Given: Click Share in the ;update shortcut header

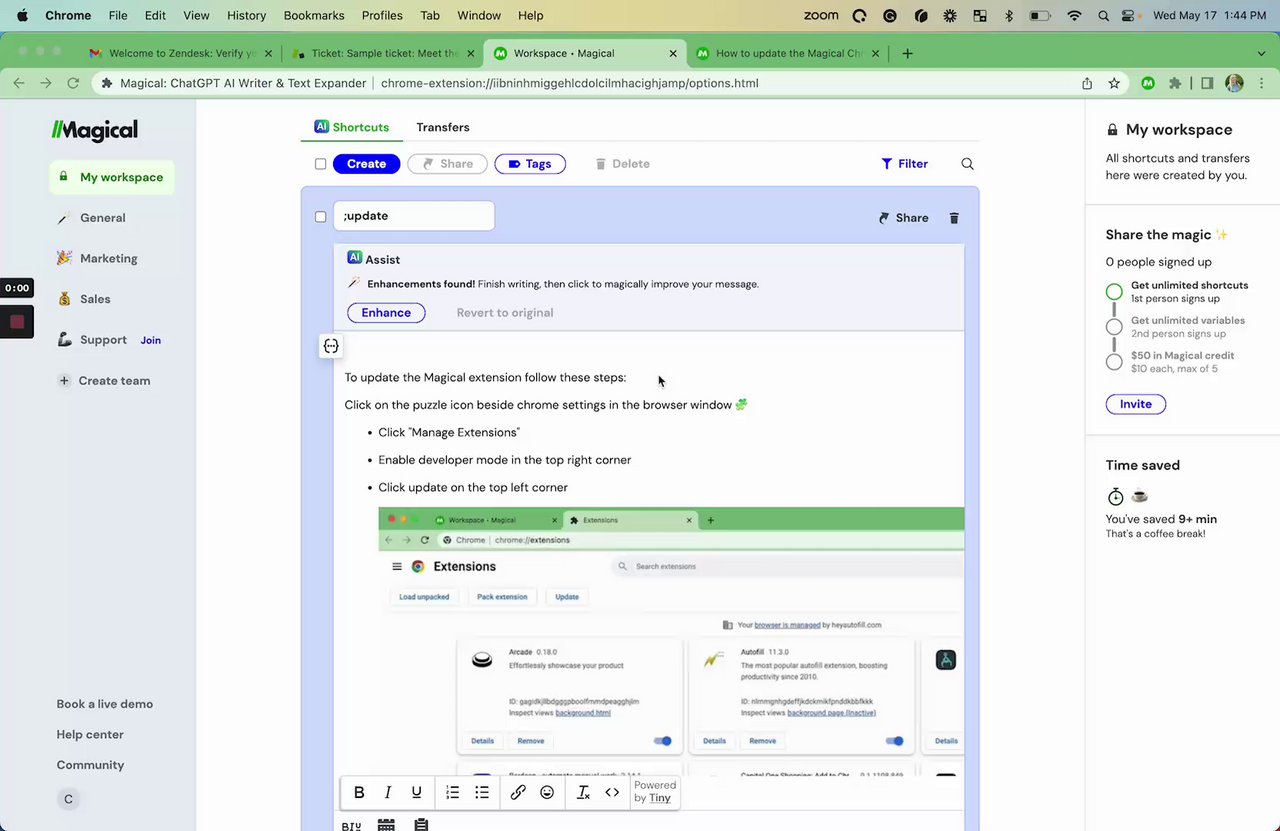Looking at the screenshot, I should (x=903, y=218).
